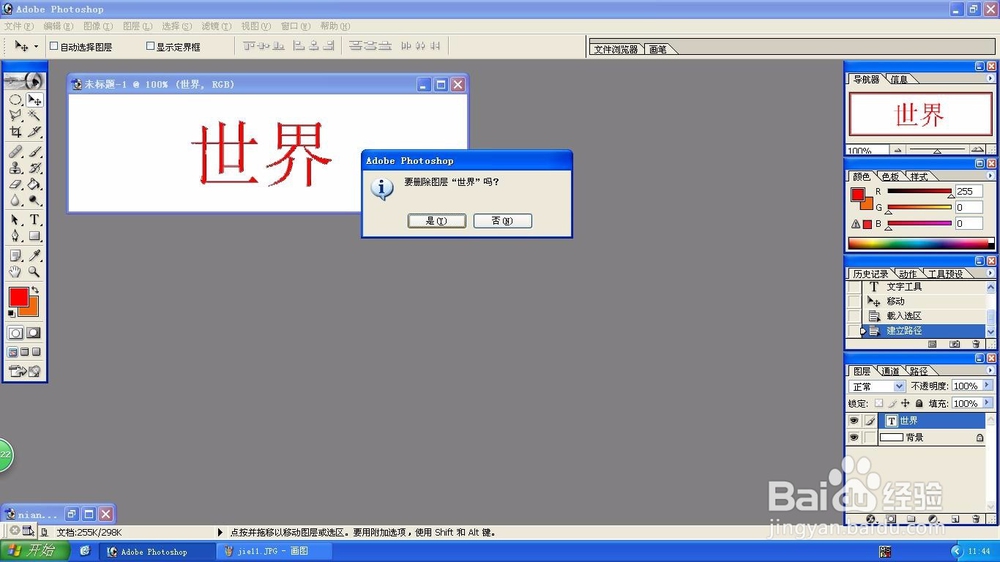
Task: Create new snapshot in History panel
Action: (x=954, y=344)
